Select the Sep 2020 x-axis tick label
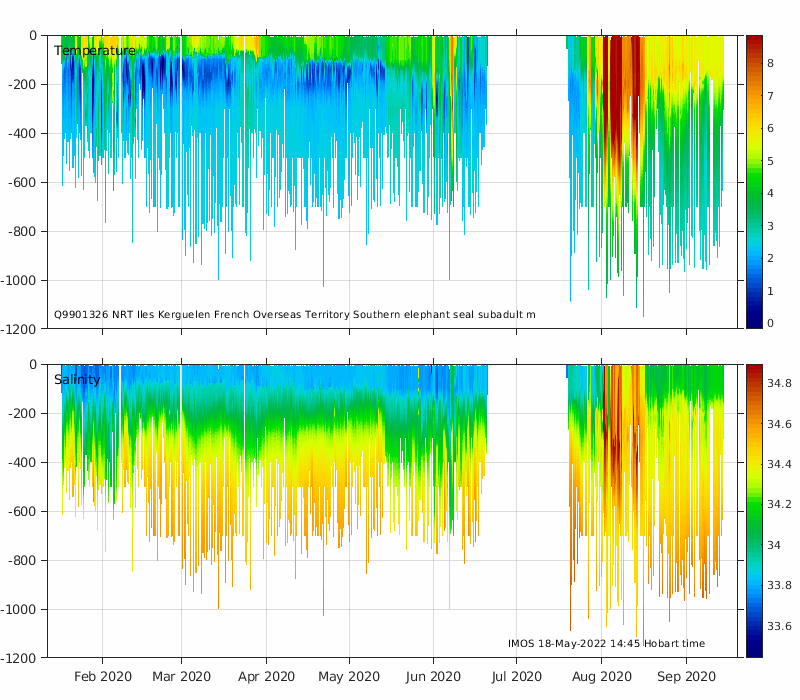This screenshot has height=700, width=800. point(686,676)
